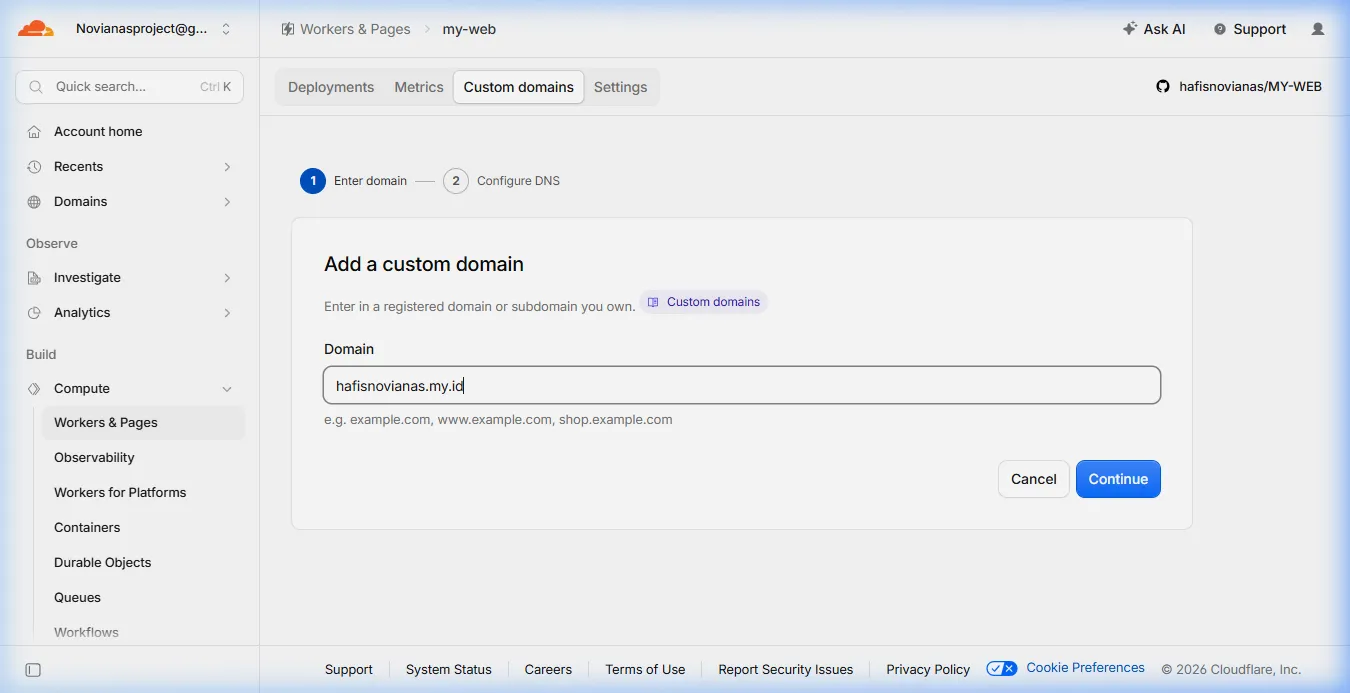Open Privacy Policy footer link

pyautogui.click(x=928, y=670)
